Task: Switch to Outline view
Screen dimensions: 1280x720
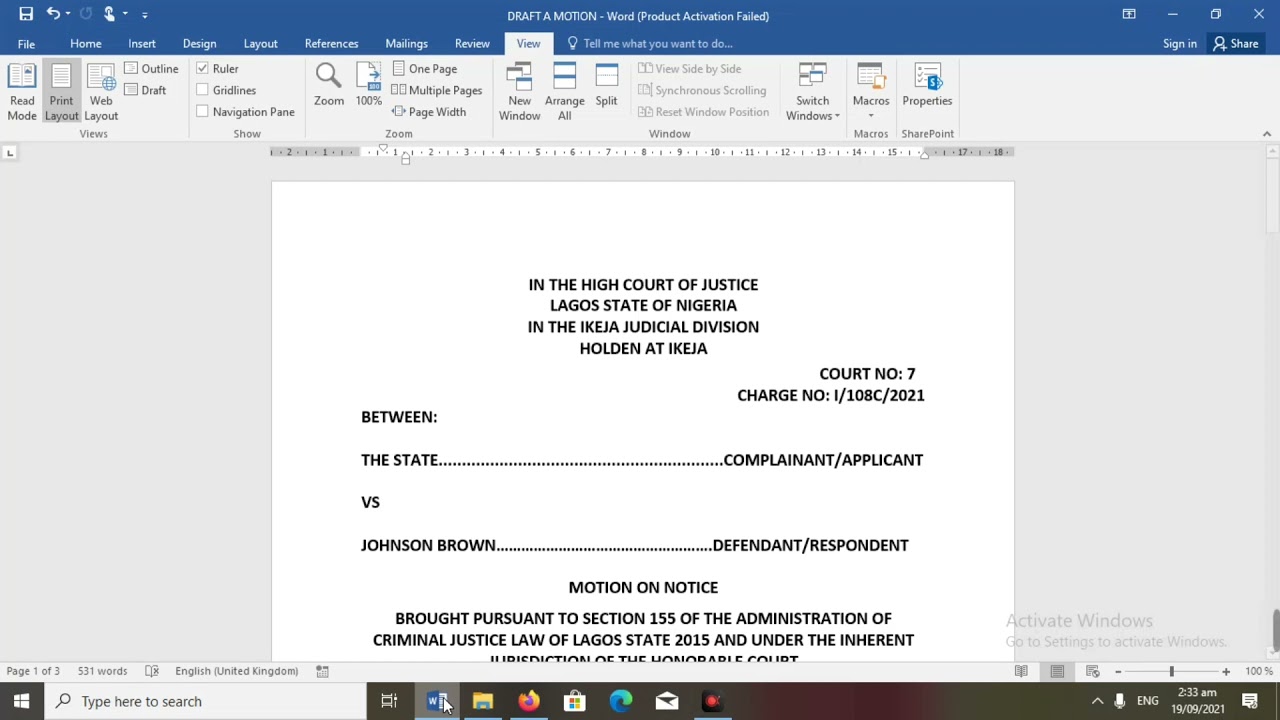Action: 152,69
